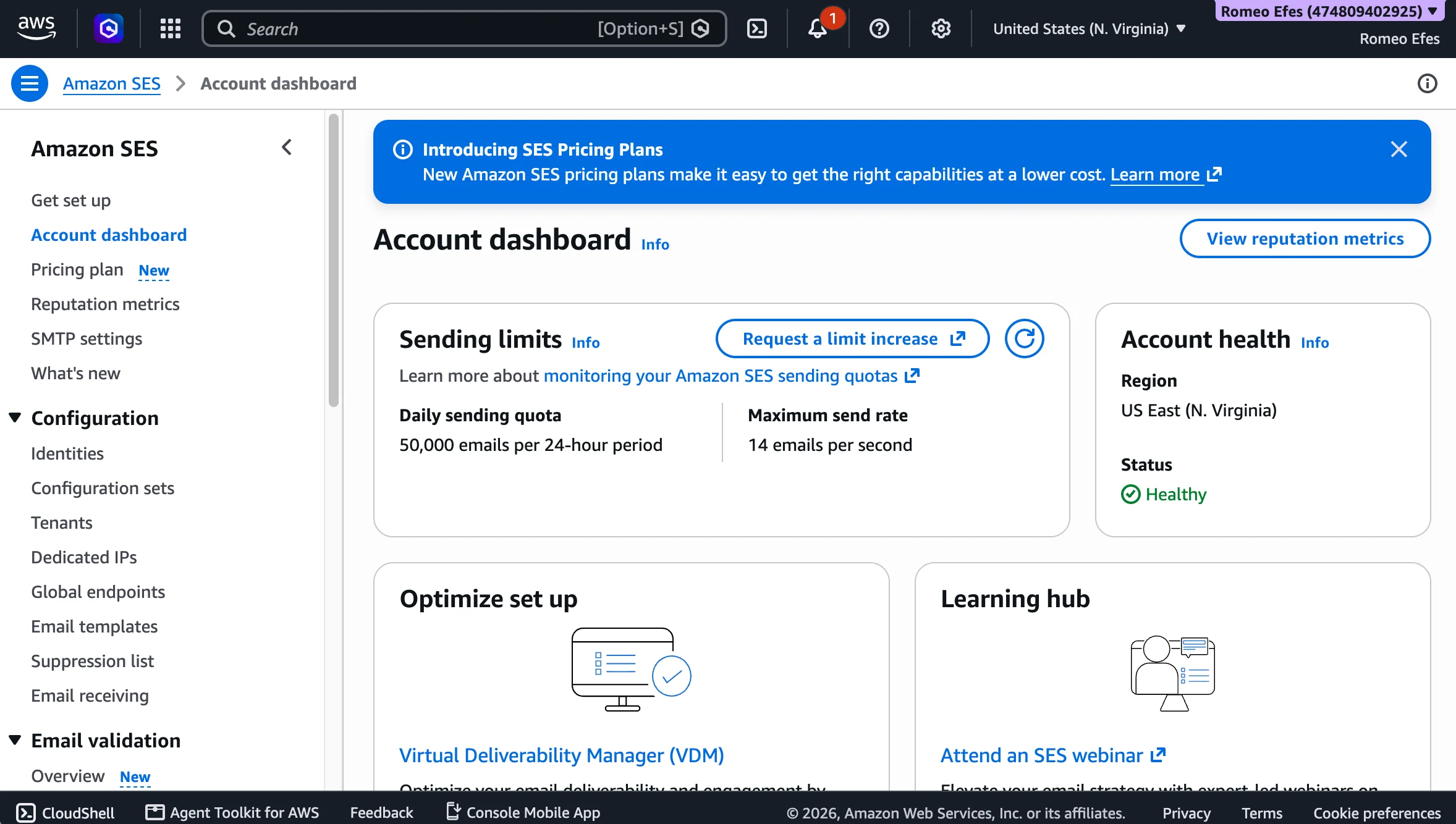The height and width of the screenshot is (824, 1456).
Task: Click '50,000 emails per 24-hour period' value
Action: point(531,445)
